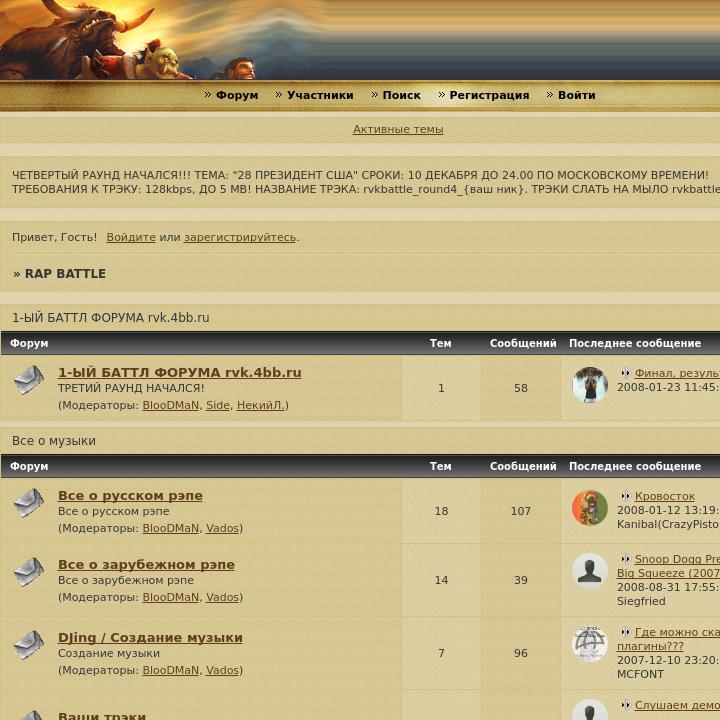720x720 pixels.
Task: Open last post link Snoop Dogg
Action: [668, 566]
